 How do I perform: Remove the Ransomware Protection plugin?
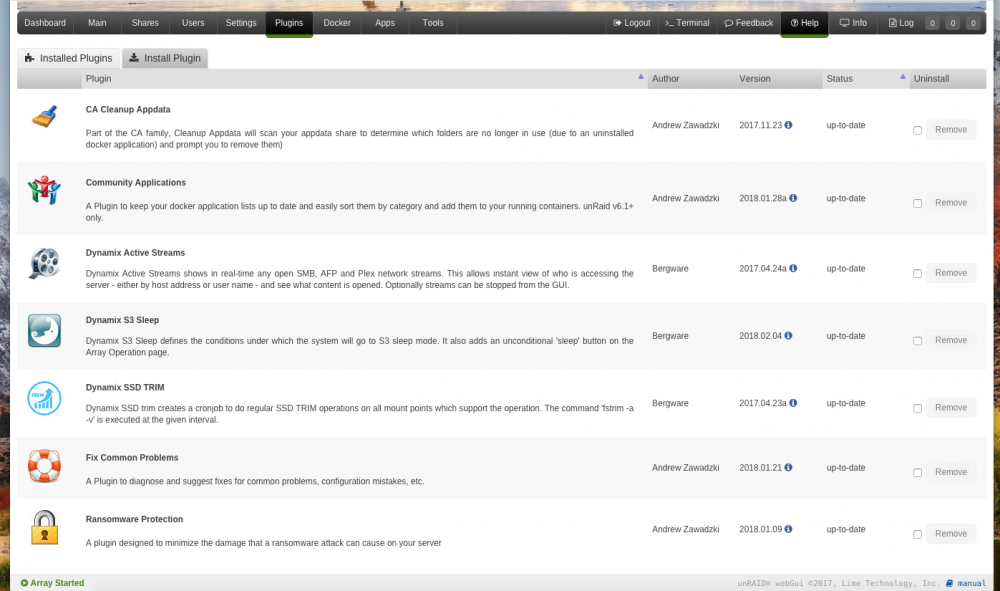[951, 534]
